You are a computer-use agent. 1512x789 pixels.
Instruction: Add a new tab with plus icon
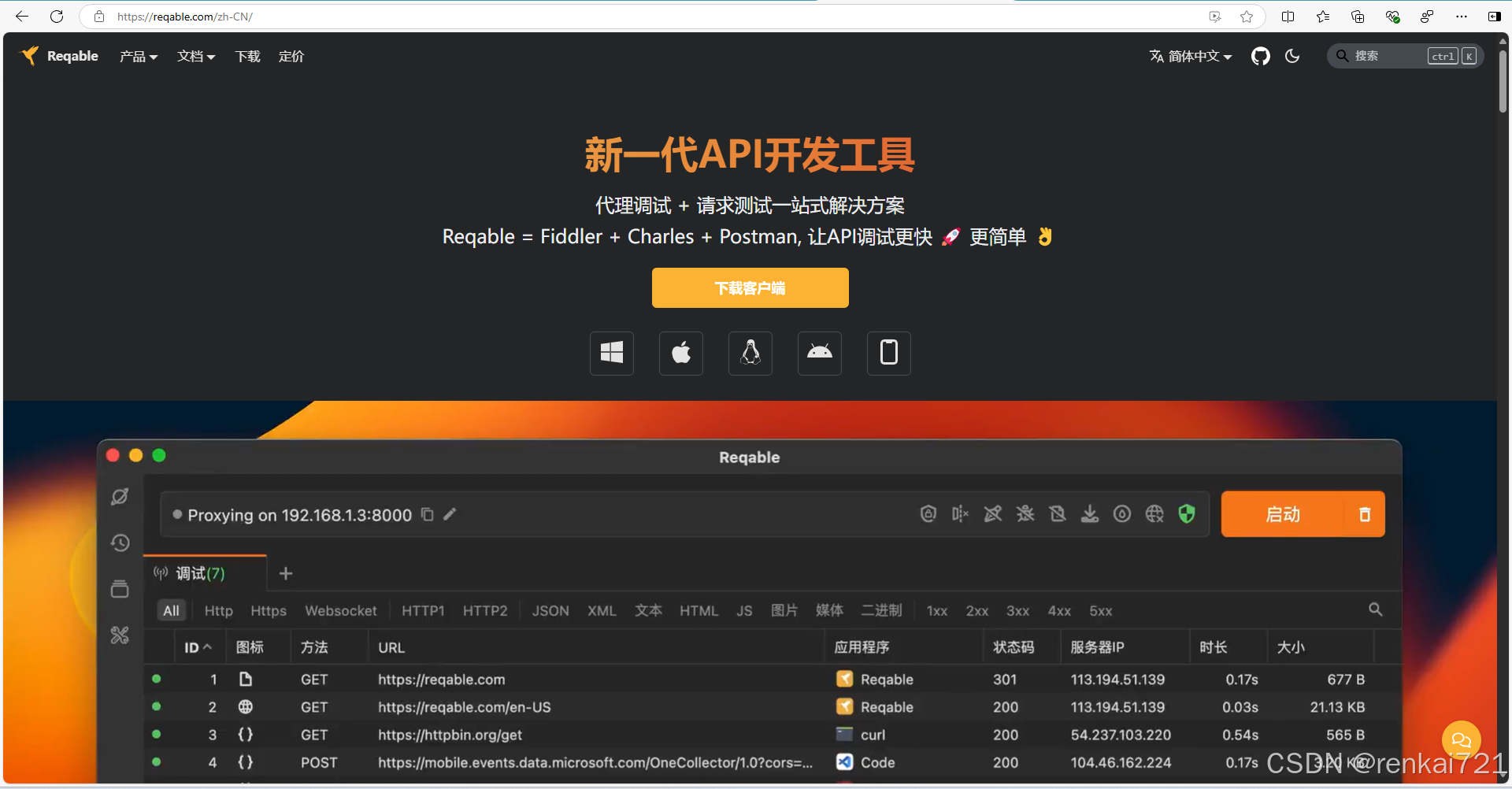(286, 573)
